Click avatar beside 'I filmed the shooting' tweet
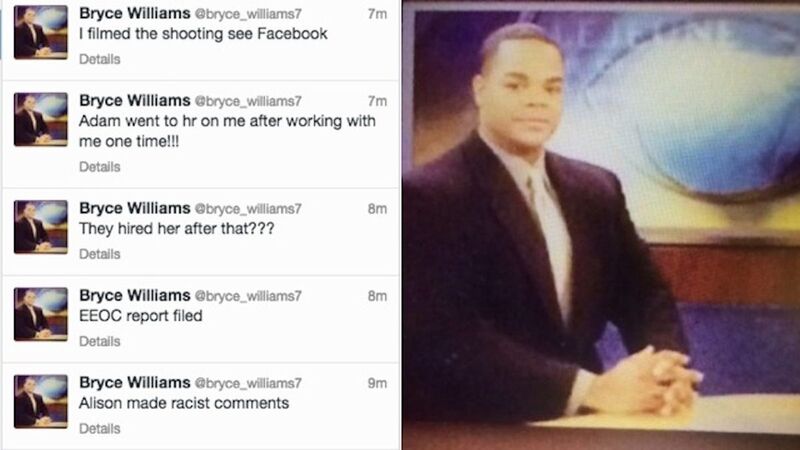800x450 pixels. tap(41, 32)
